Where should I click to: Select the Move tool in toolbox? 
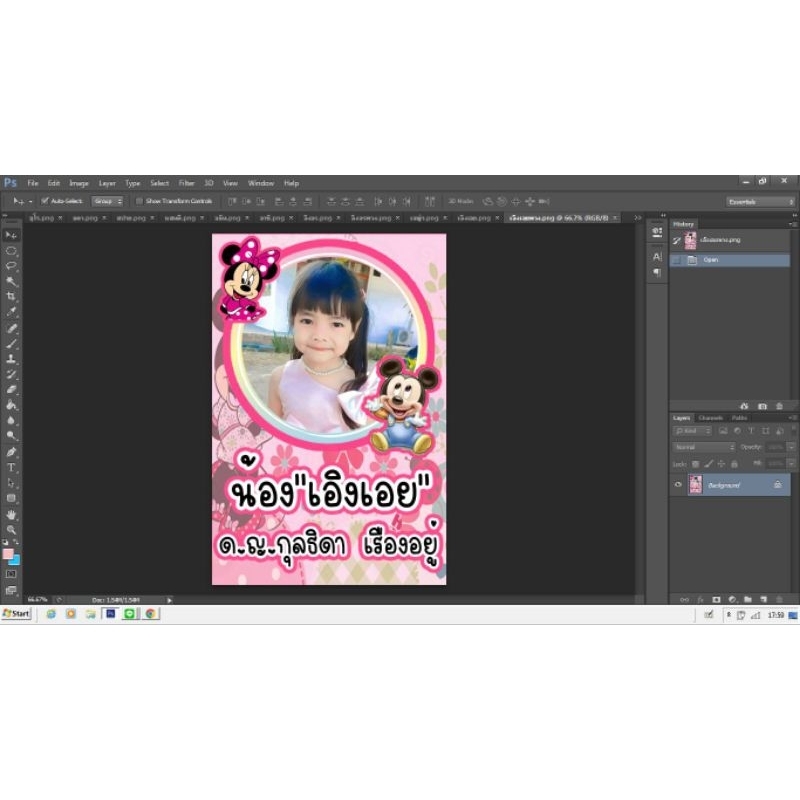coord(11,235)
